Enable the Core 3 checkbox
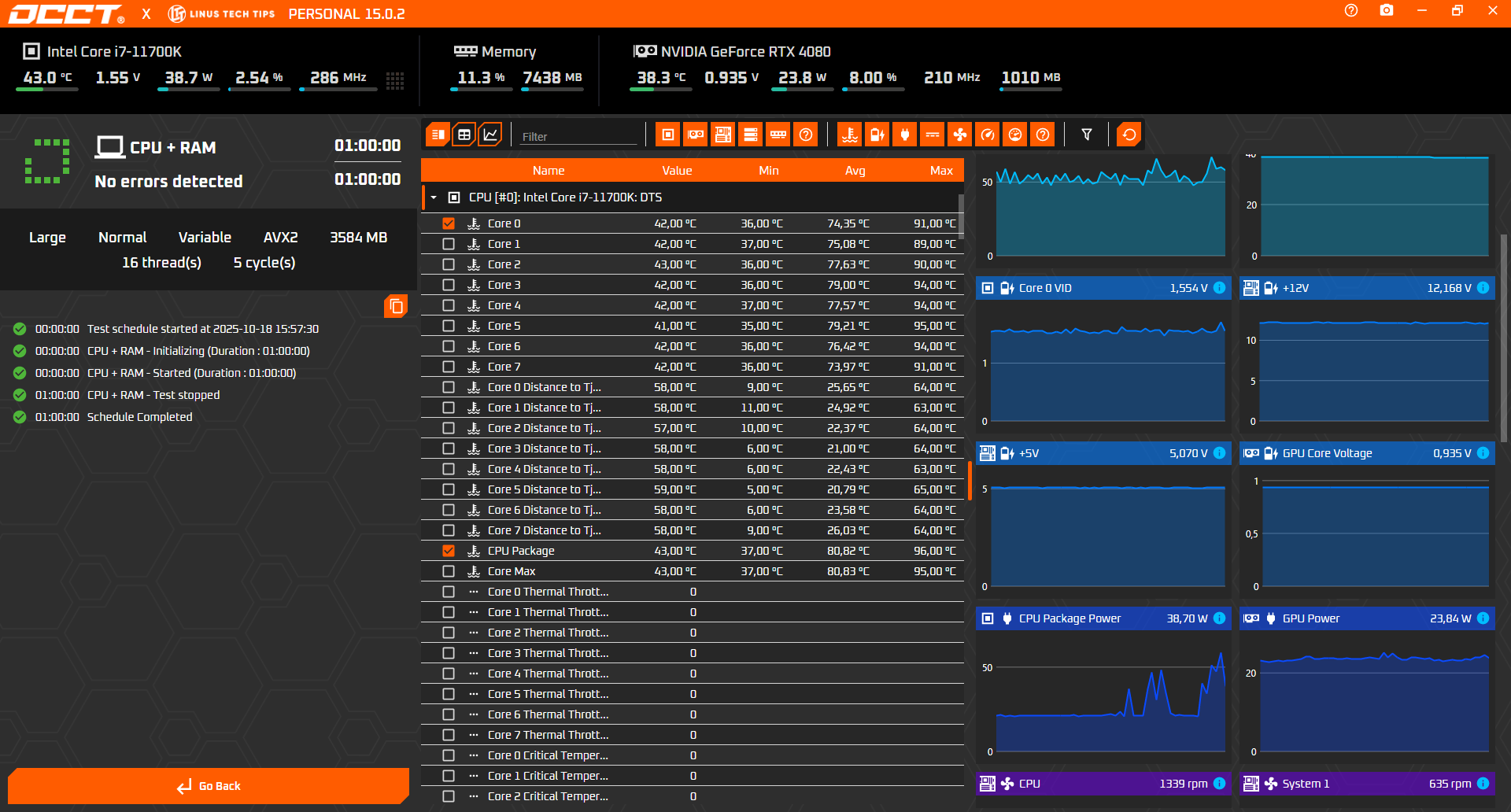This screenshot has width=1511, height=812. 449,285
